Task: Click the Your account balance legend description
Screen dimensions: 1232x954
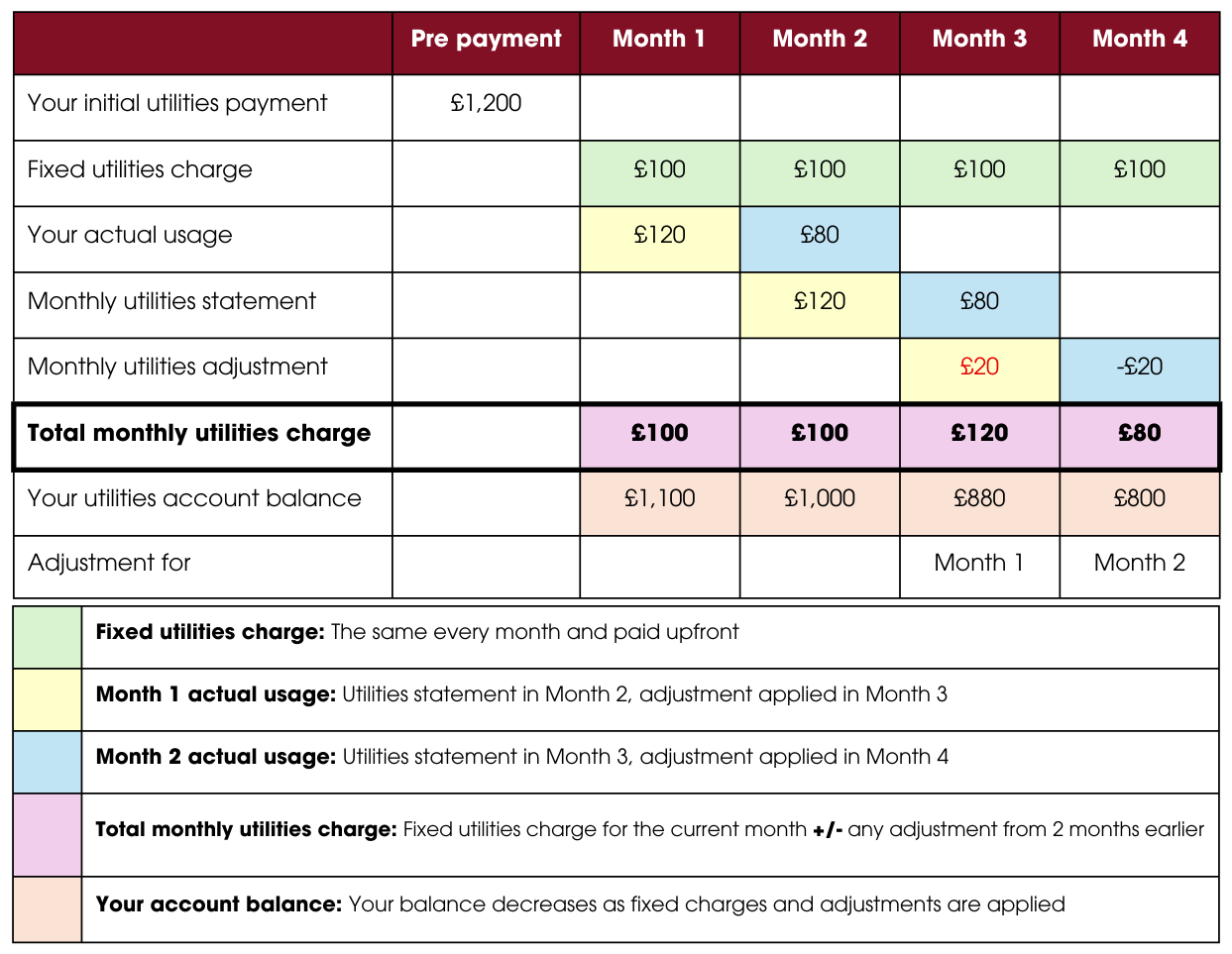Action: coord(581,904)
